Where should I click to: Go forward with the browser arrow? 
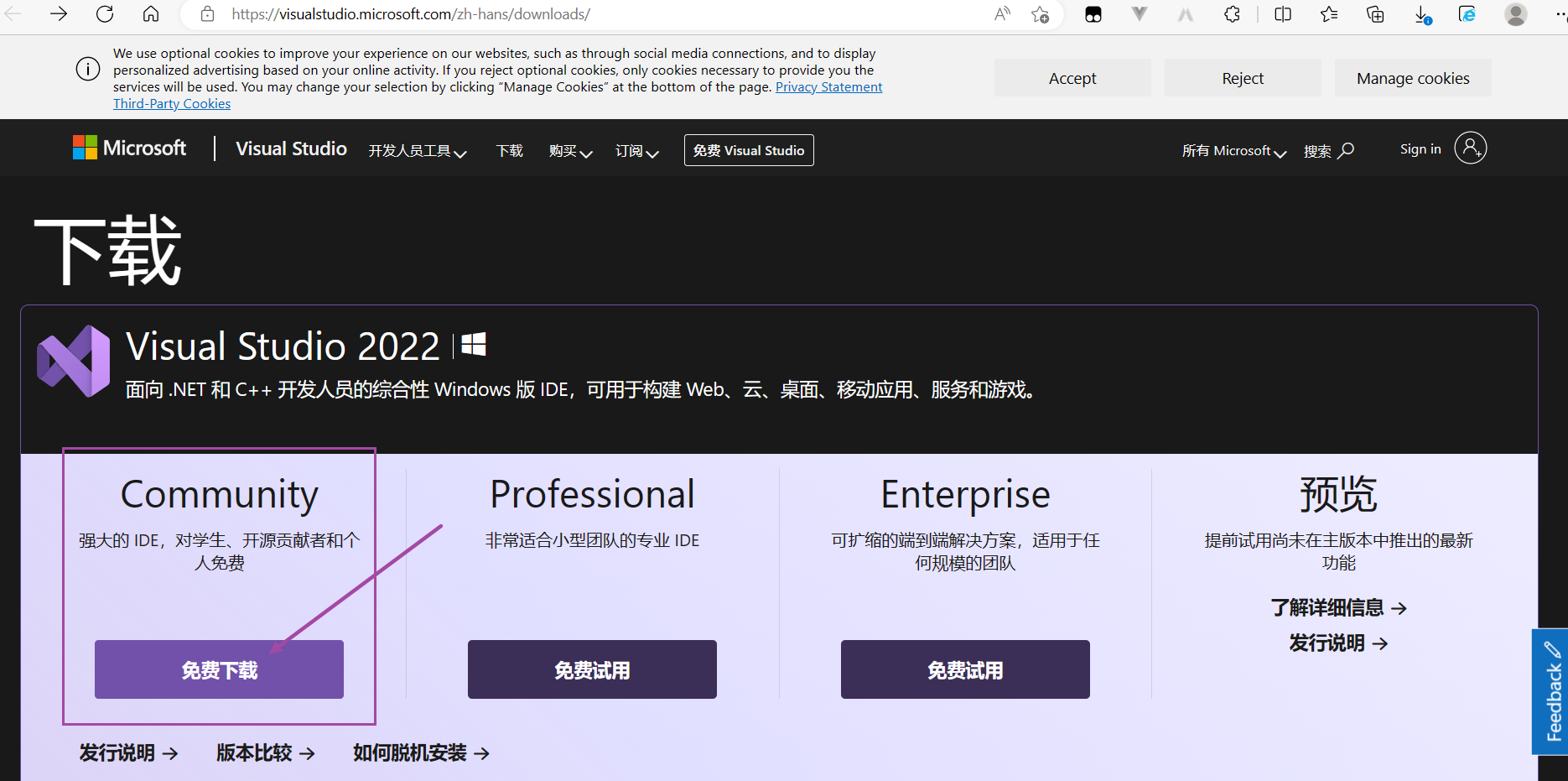[x=59, y=14]
